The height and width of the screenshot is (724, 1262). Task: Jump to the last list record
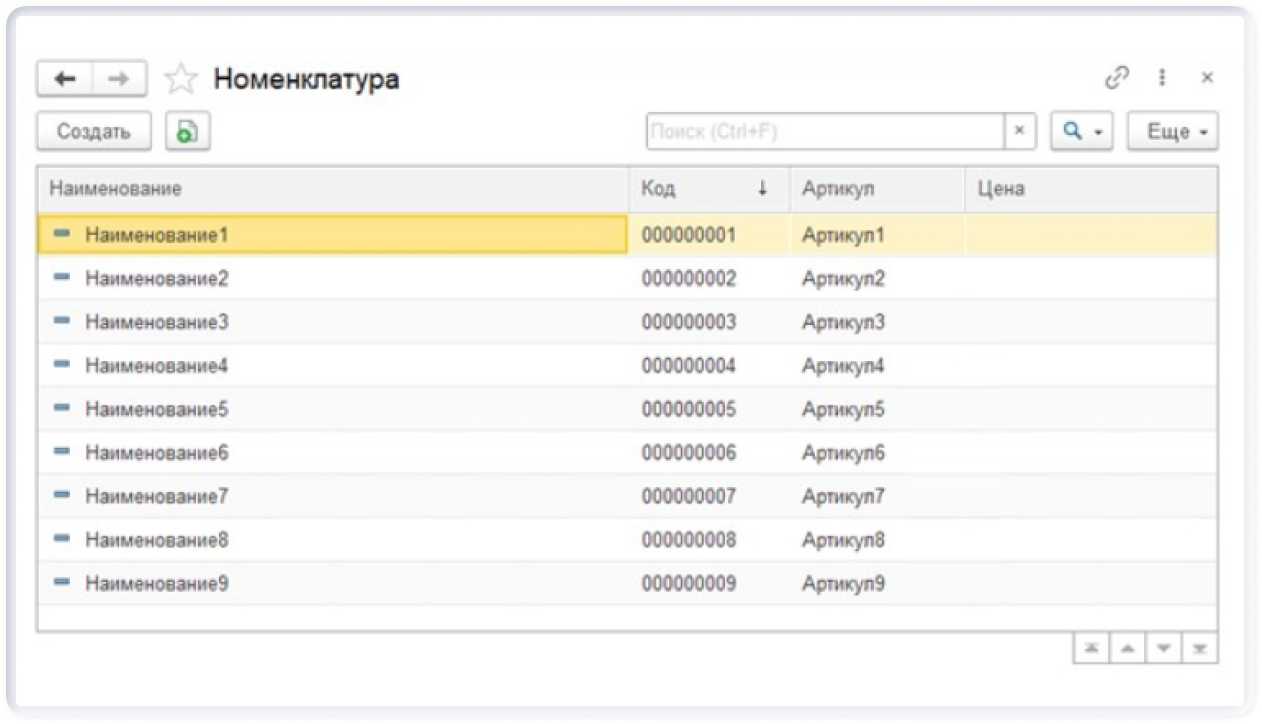click(1200, 649)
